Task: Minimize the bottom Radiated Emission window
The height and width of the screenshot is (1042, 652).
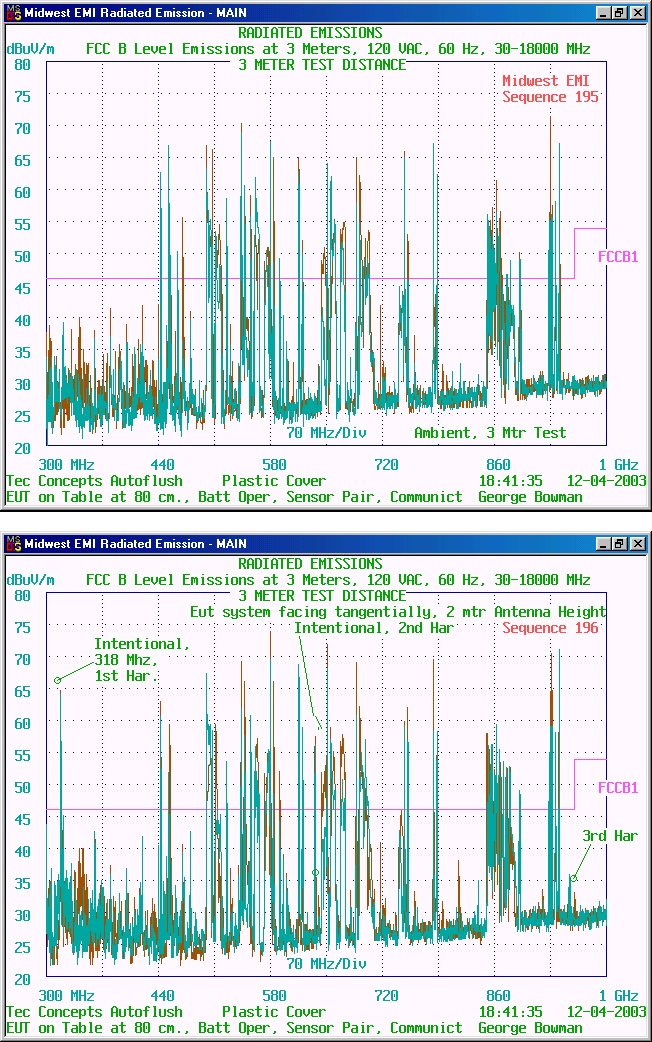Action: 602,544
